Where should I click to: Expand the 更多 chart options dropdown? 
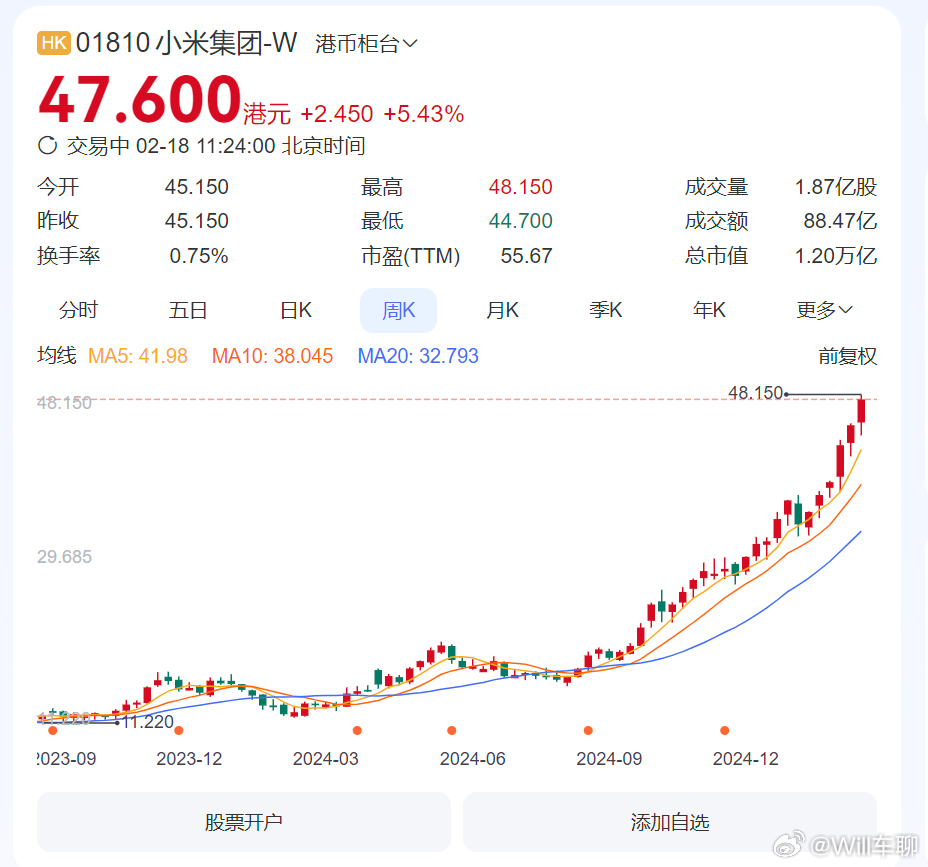(824, 310)
